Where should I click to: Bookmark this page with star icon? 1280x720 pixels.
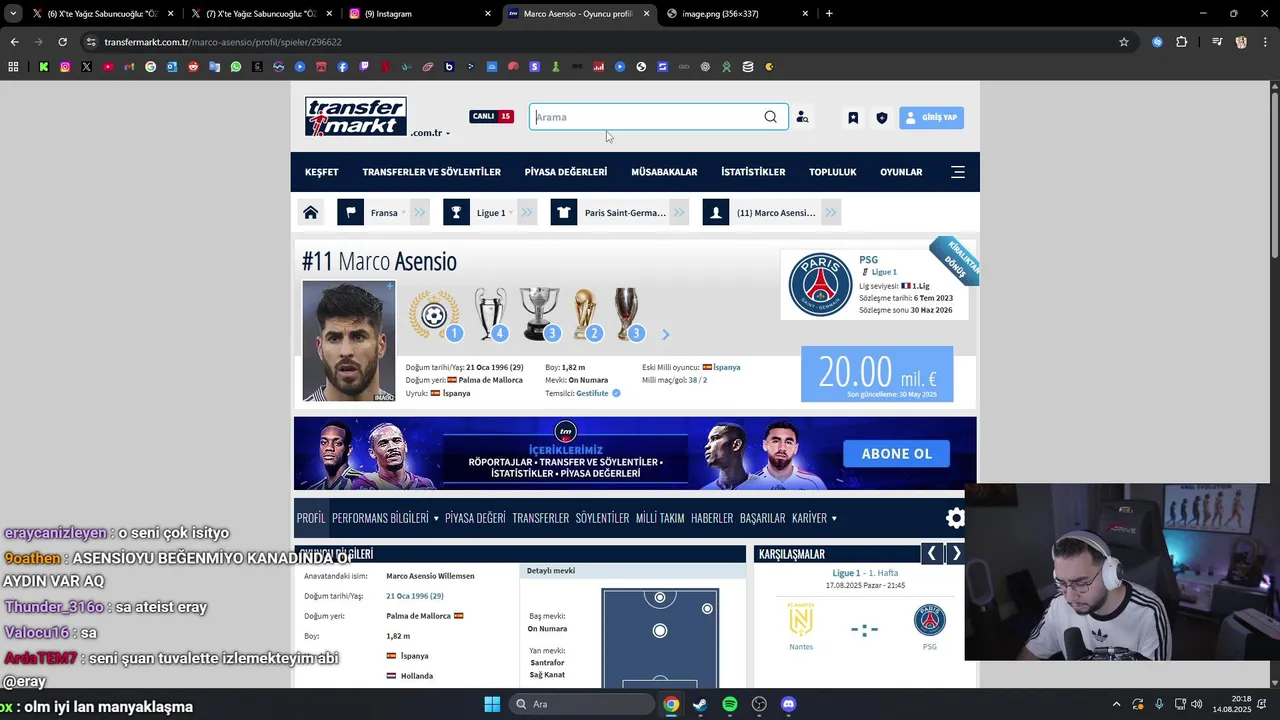(1124, 42)
